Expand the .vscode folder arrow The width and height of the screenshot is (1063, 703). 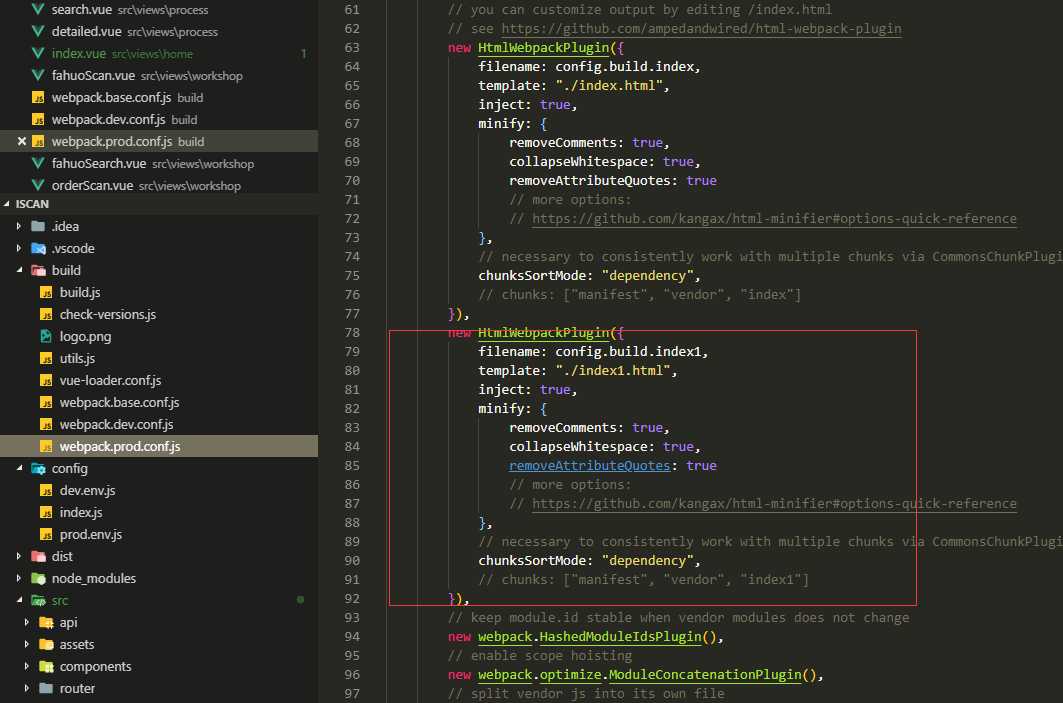(x=19, y=248)
